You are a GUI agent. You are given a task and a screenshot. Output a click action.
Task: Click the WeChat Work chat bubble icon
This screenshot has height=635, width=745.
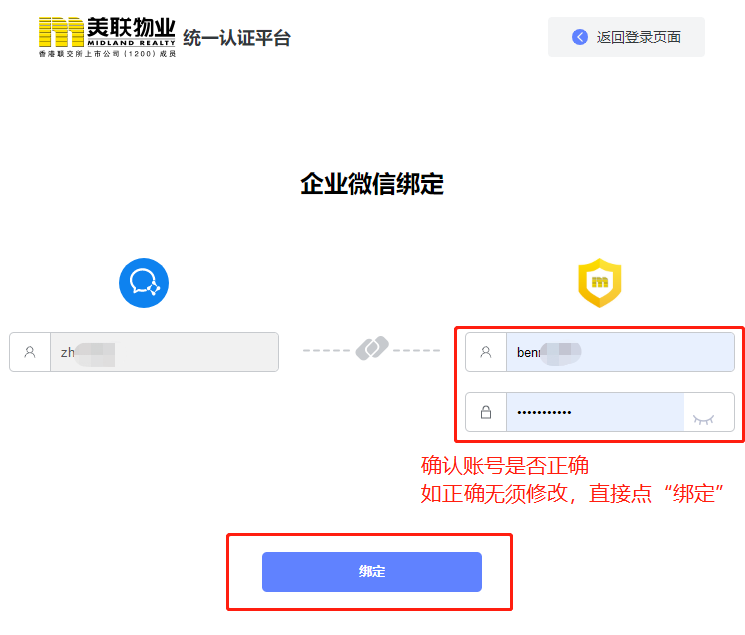pyautogui.click(x=144, y=283)
